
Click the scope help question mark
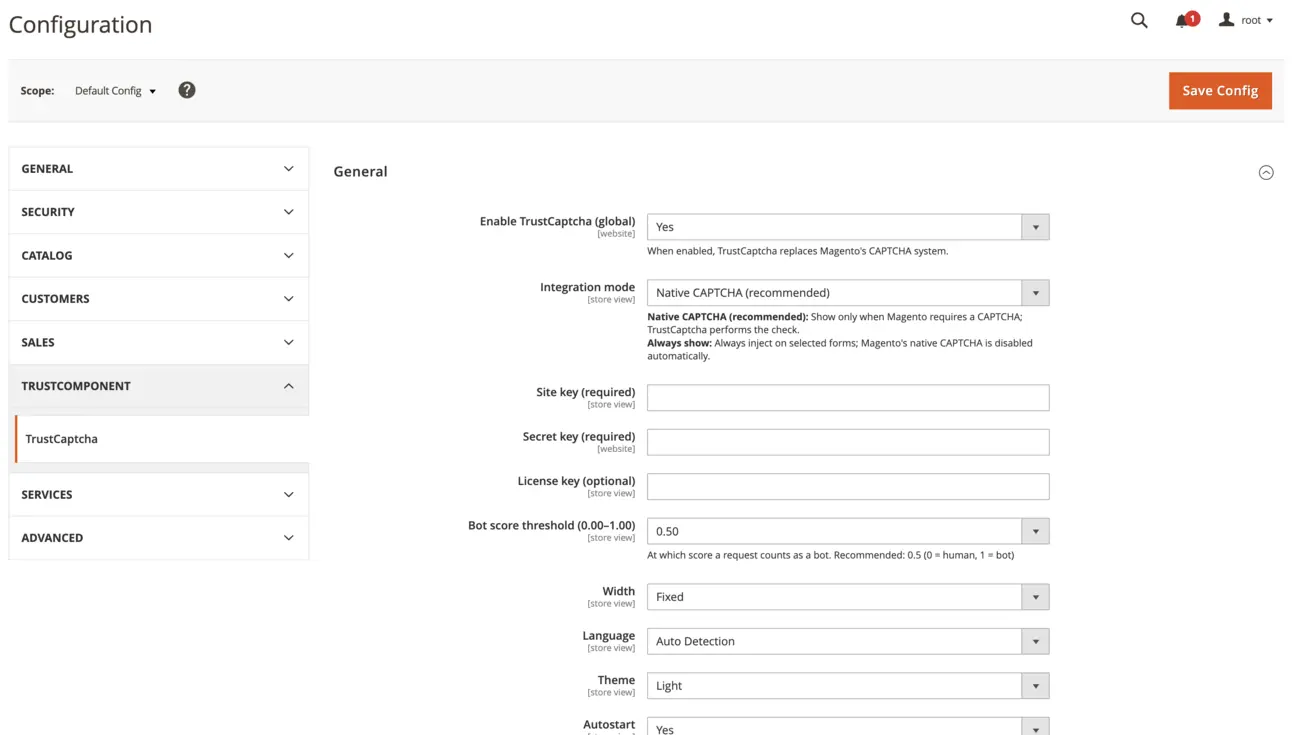click(x=187, y=90)
